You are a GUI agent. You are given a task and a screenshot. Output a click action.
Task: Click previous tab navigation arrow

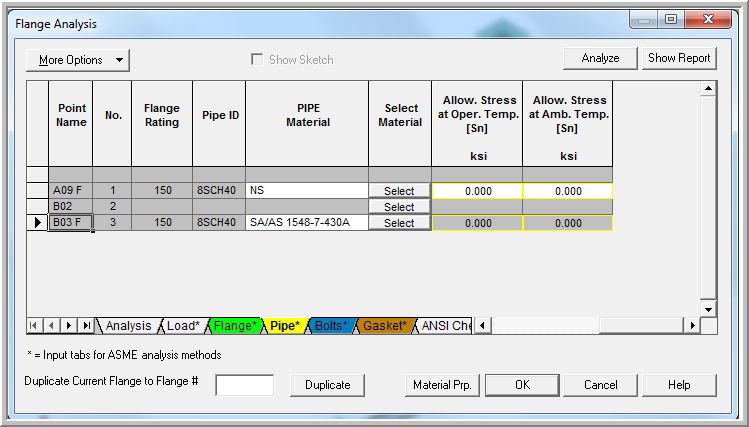coord(51,326)
